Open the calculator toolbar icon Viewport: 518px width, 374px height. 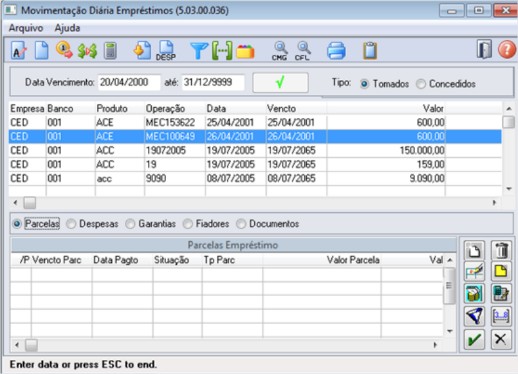(x=110, y=51)
